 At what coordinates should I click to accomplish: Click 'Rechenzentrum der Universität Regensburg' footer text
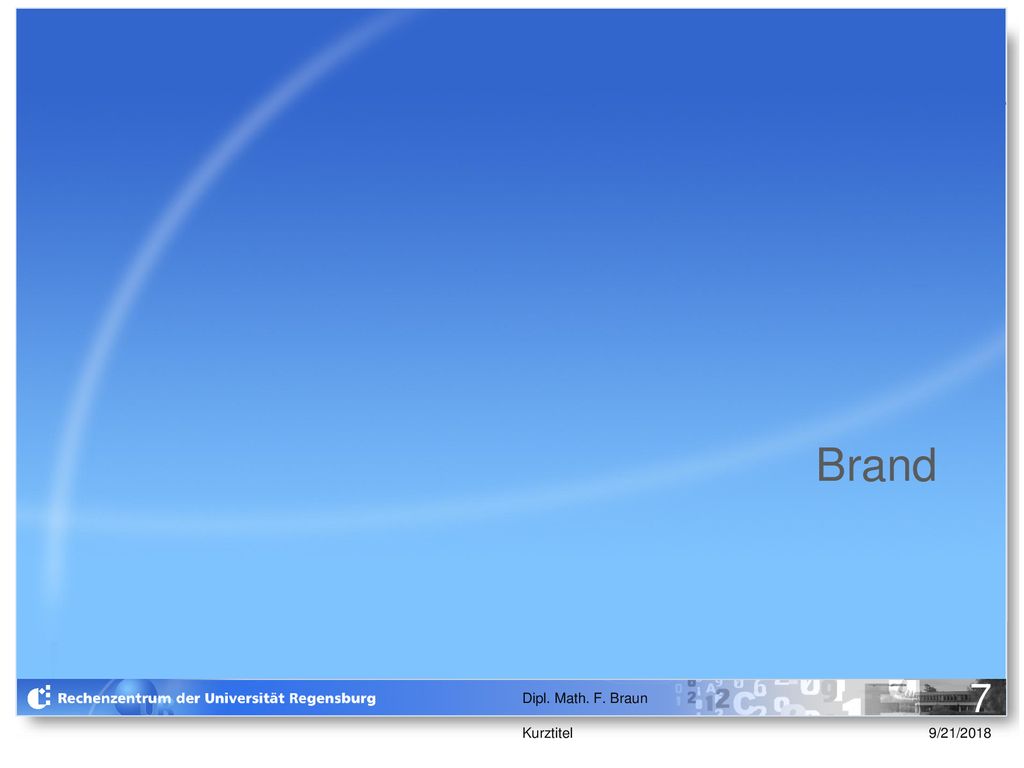click(217, 698)
